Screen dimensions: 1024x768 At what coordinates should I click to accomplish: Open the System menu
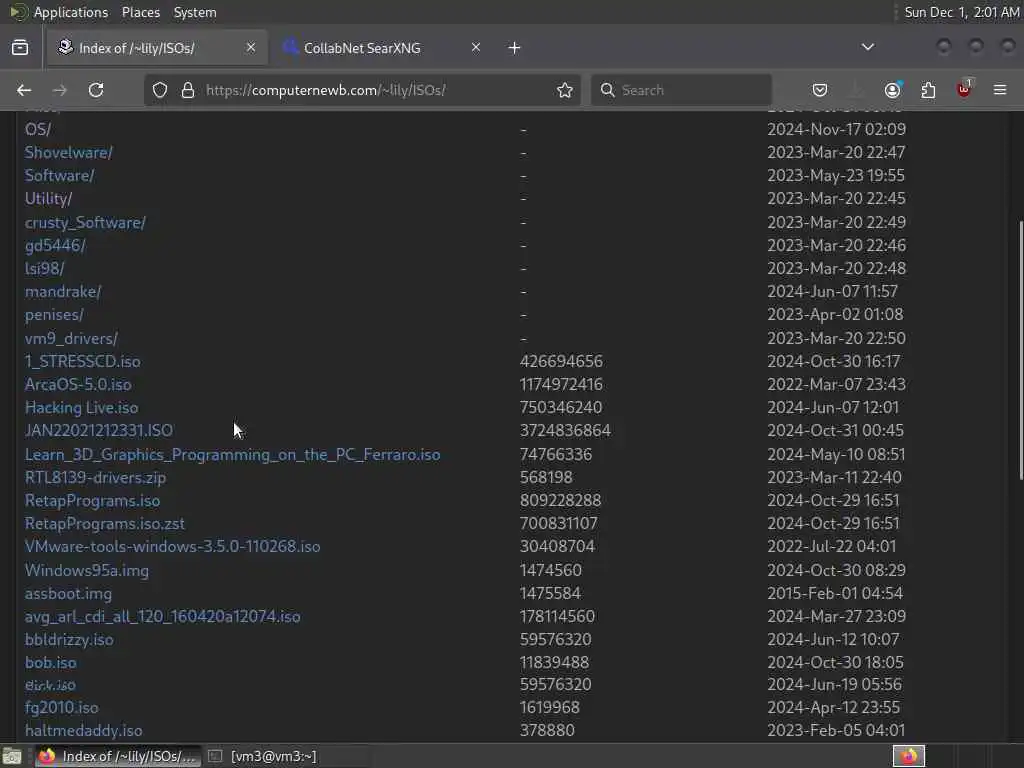pos(195,12)
